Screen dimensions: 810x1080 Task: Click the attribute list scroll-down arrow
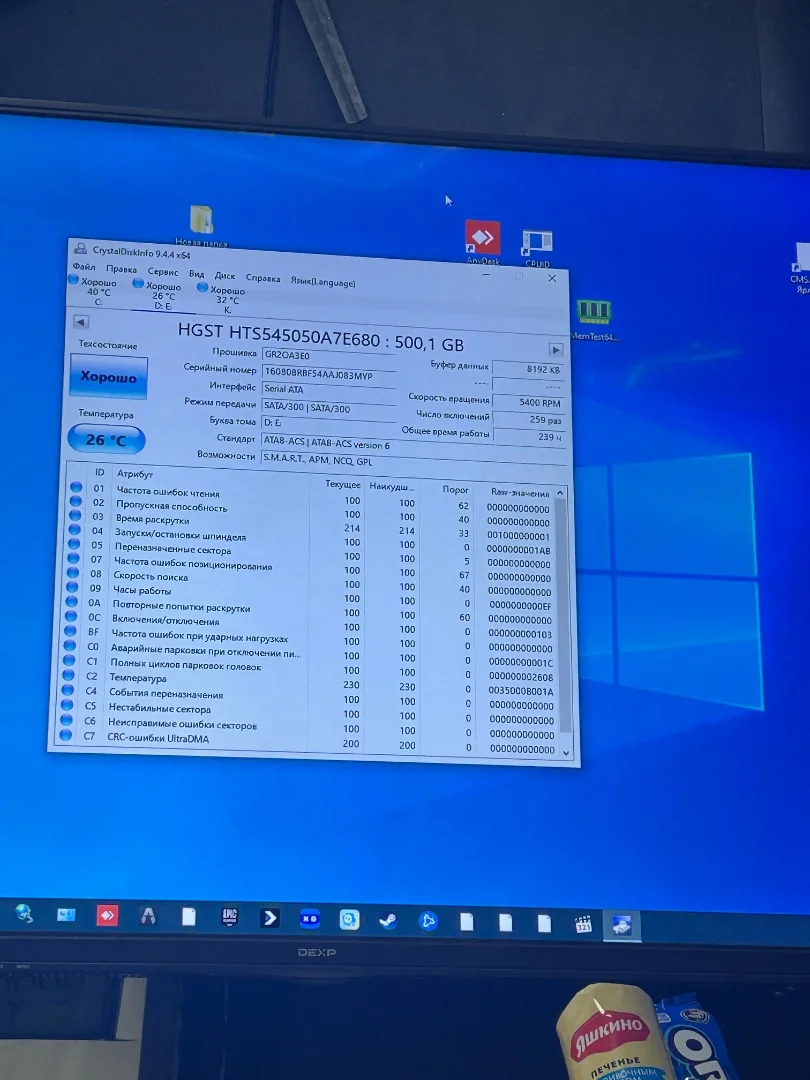(566, 753)
